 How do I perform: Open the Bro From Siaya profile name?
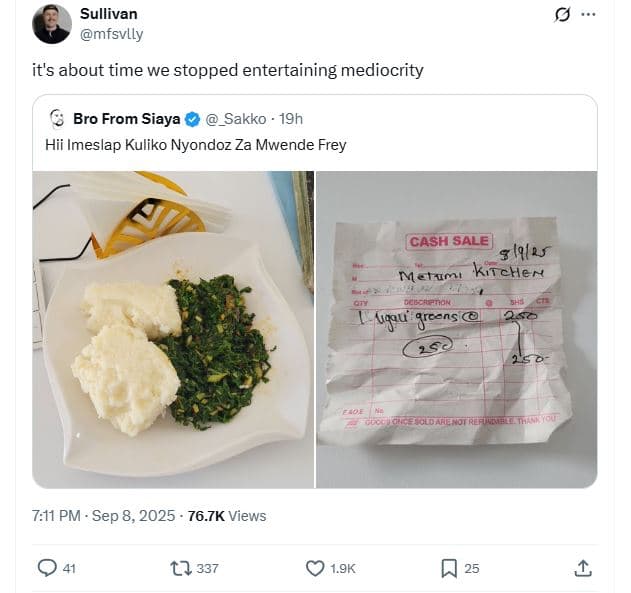[127, 119]
